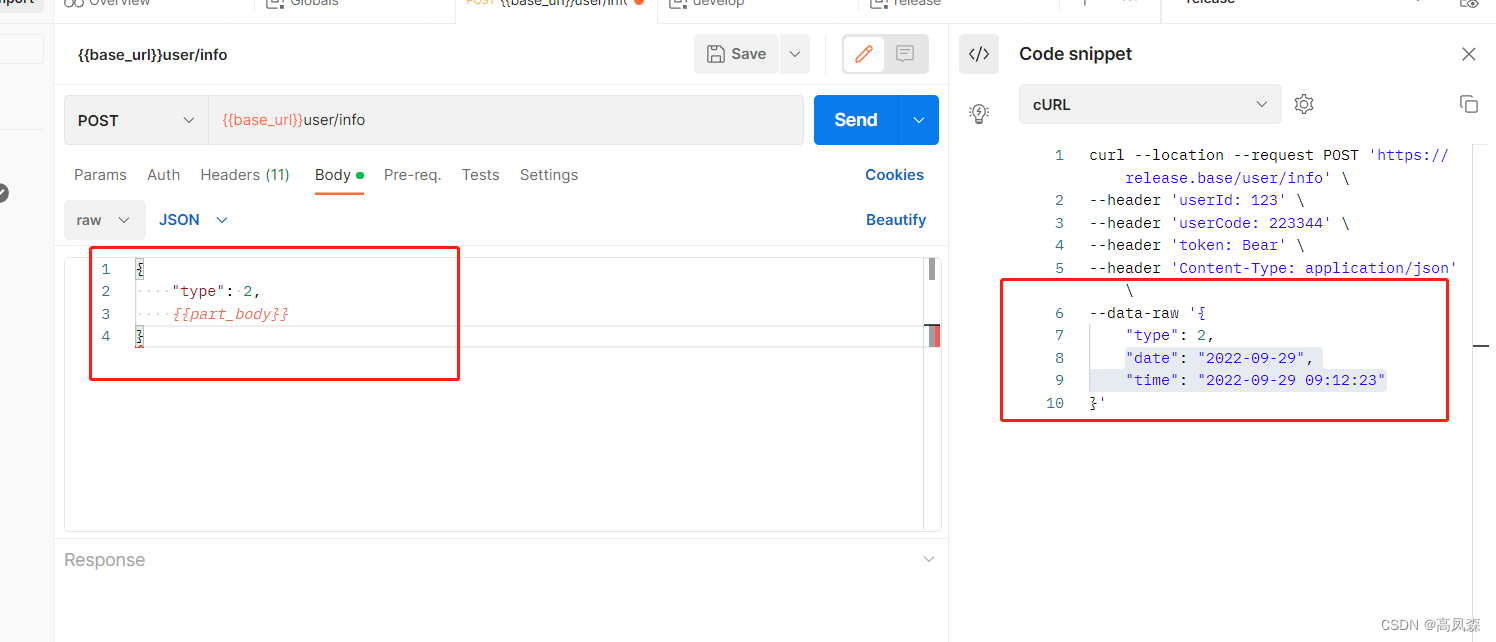
Task: Click the Save button
Action: click(736, 54)
